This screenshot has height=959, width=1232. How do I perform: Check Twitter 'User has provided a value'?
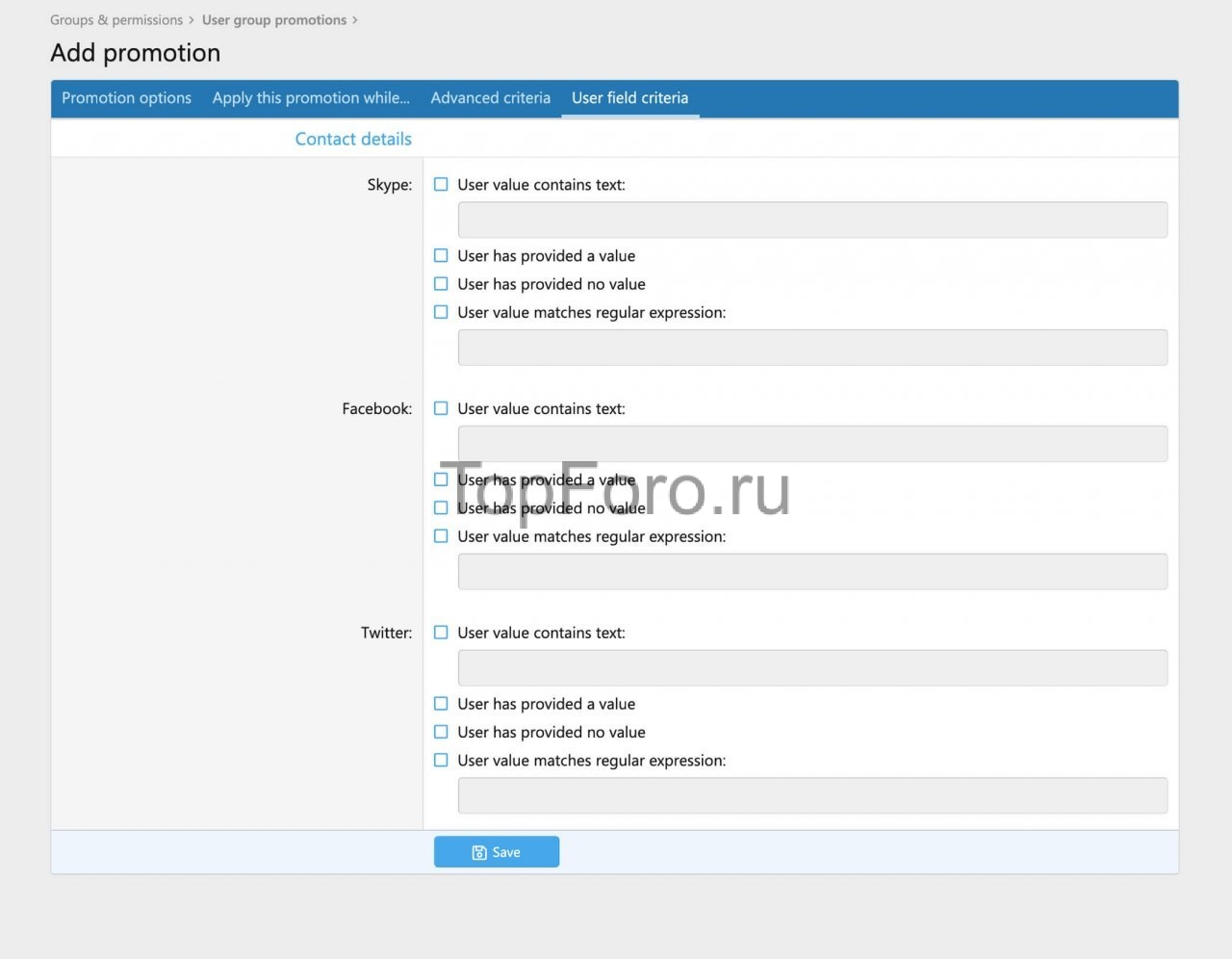click(441, 704)
